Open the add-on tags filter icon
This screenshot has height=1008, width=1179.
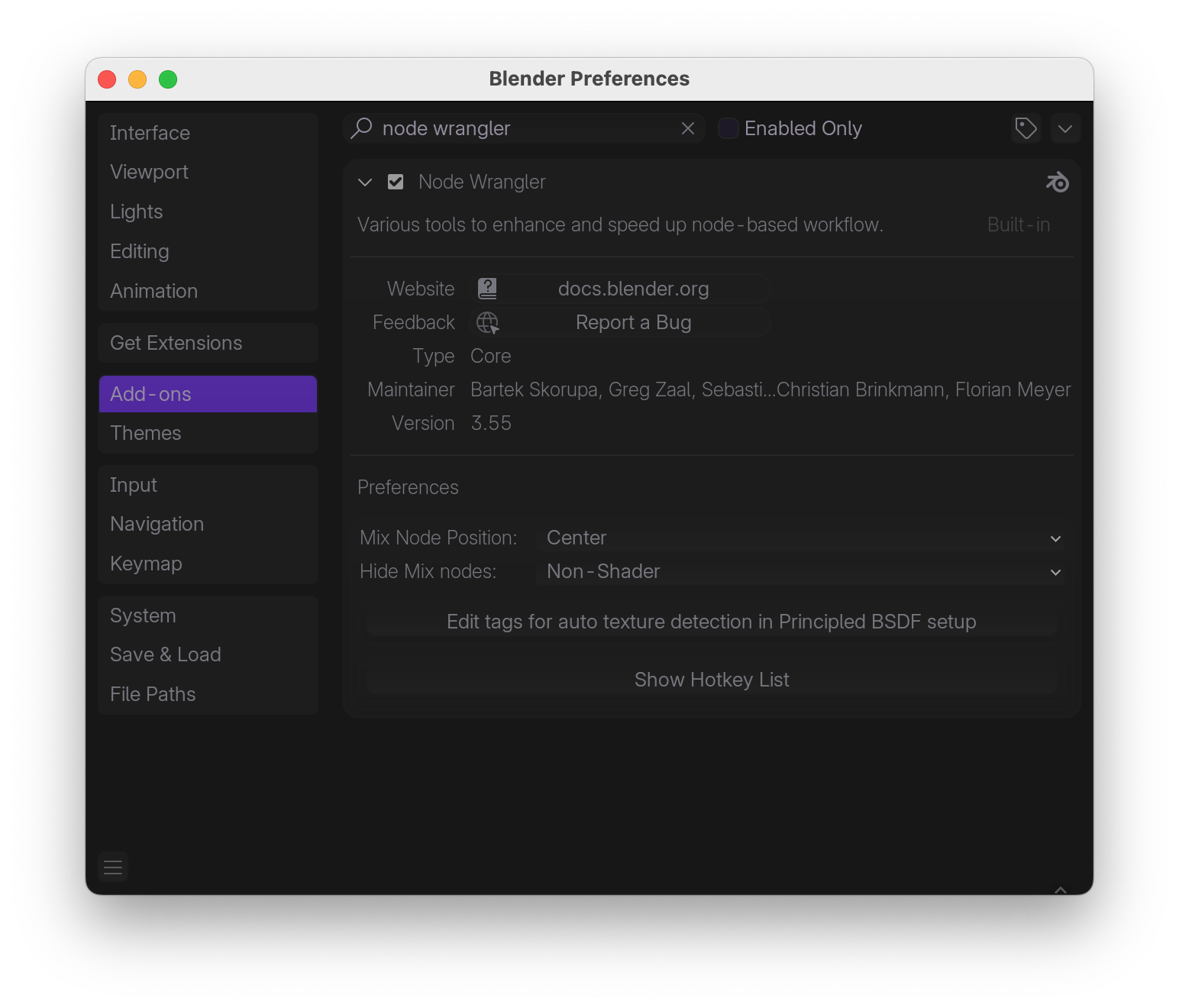1026,128
